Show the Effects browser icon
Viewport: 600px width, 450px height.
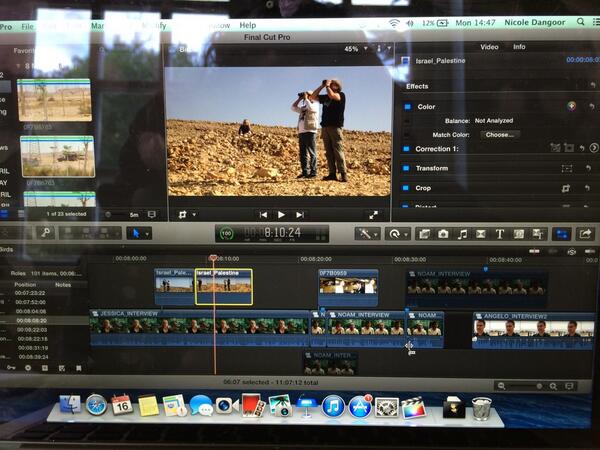[424, 234]
